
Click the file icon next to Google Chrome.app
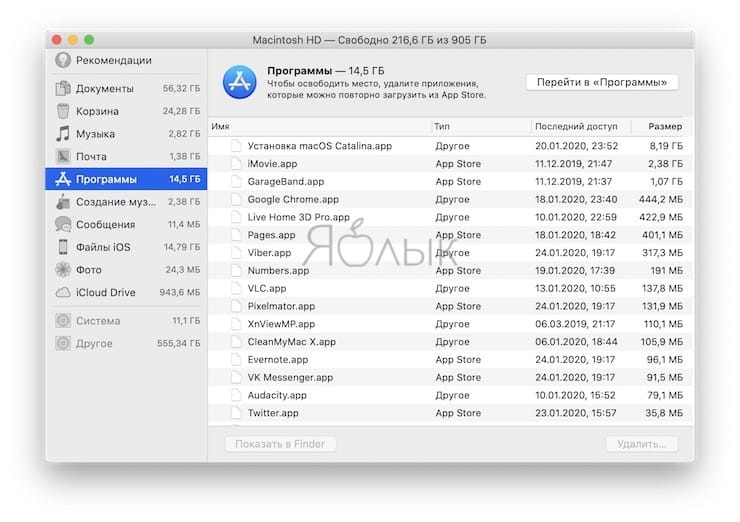pyautogui.click(x=236, y=199)
